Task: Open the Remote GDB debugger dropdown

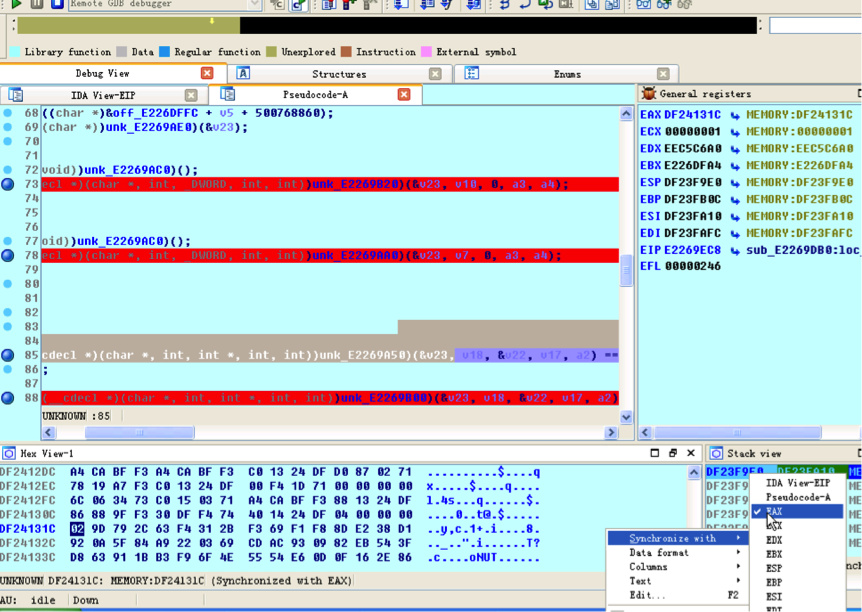Action: click(x=254, y=4)
